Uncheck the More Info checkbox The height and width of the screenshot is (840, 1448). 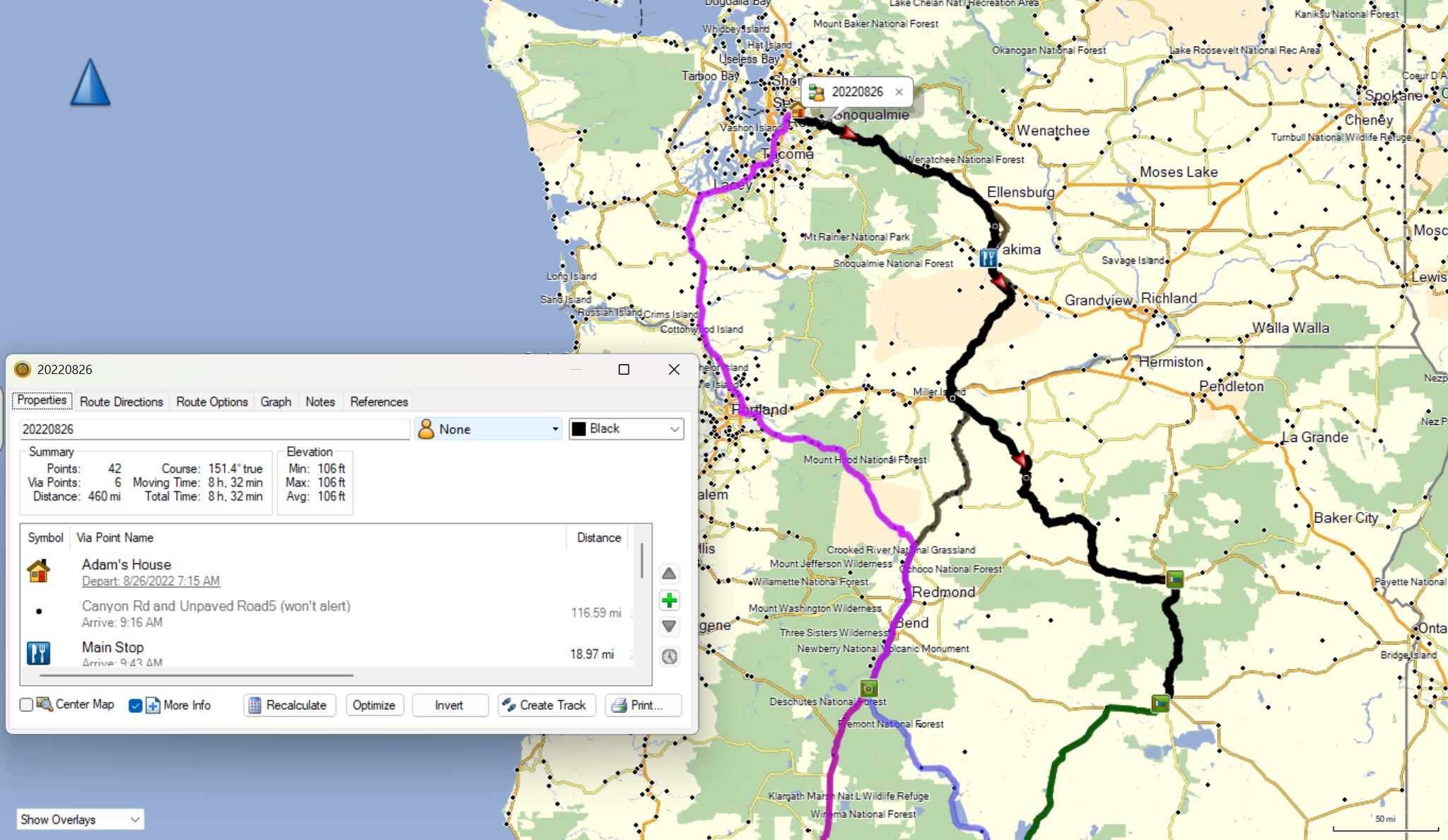tap(136, 705)
